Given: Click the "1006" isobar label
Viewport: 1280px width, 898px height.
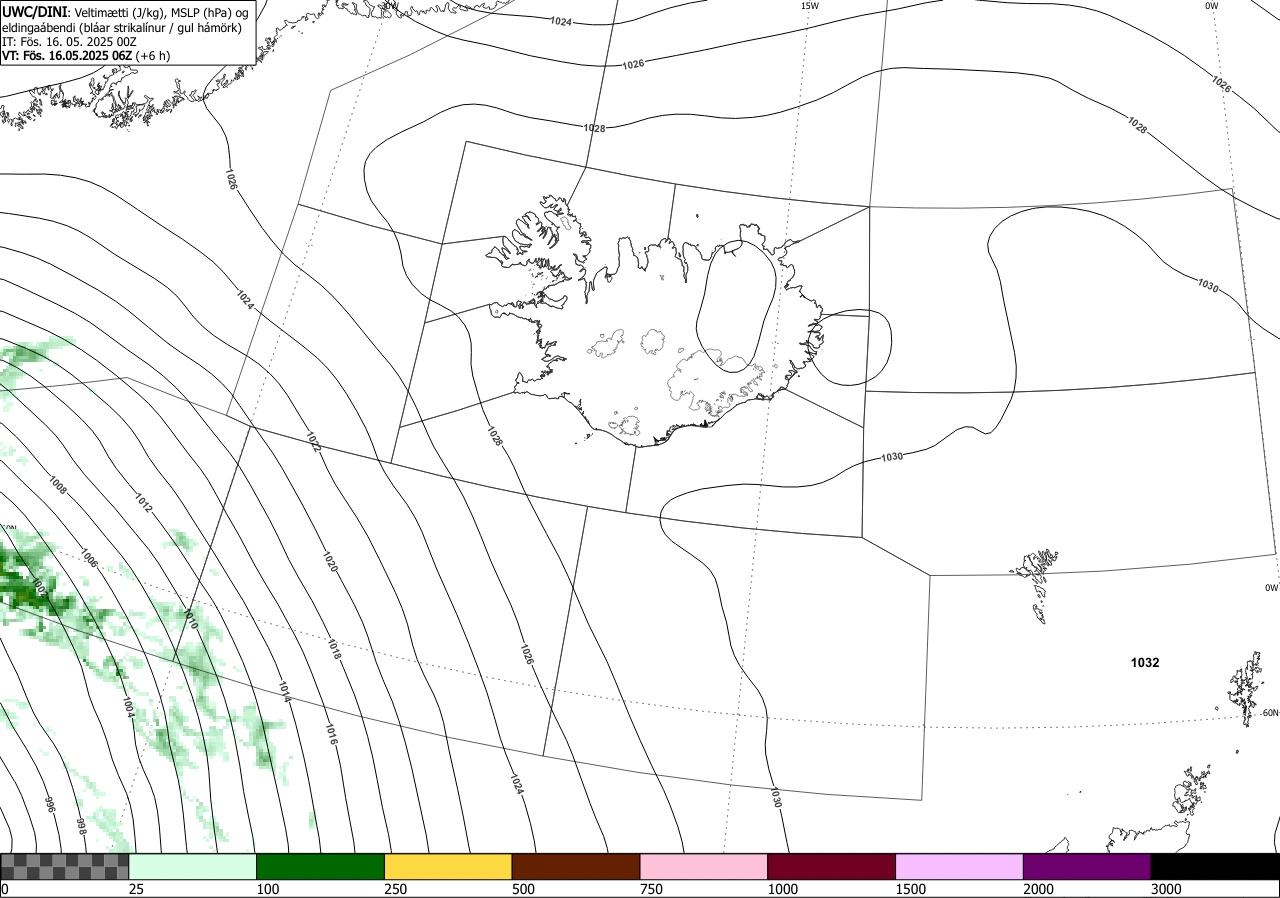Looking at the screenshot, I should (89, 559).
